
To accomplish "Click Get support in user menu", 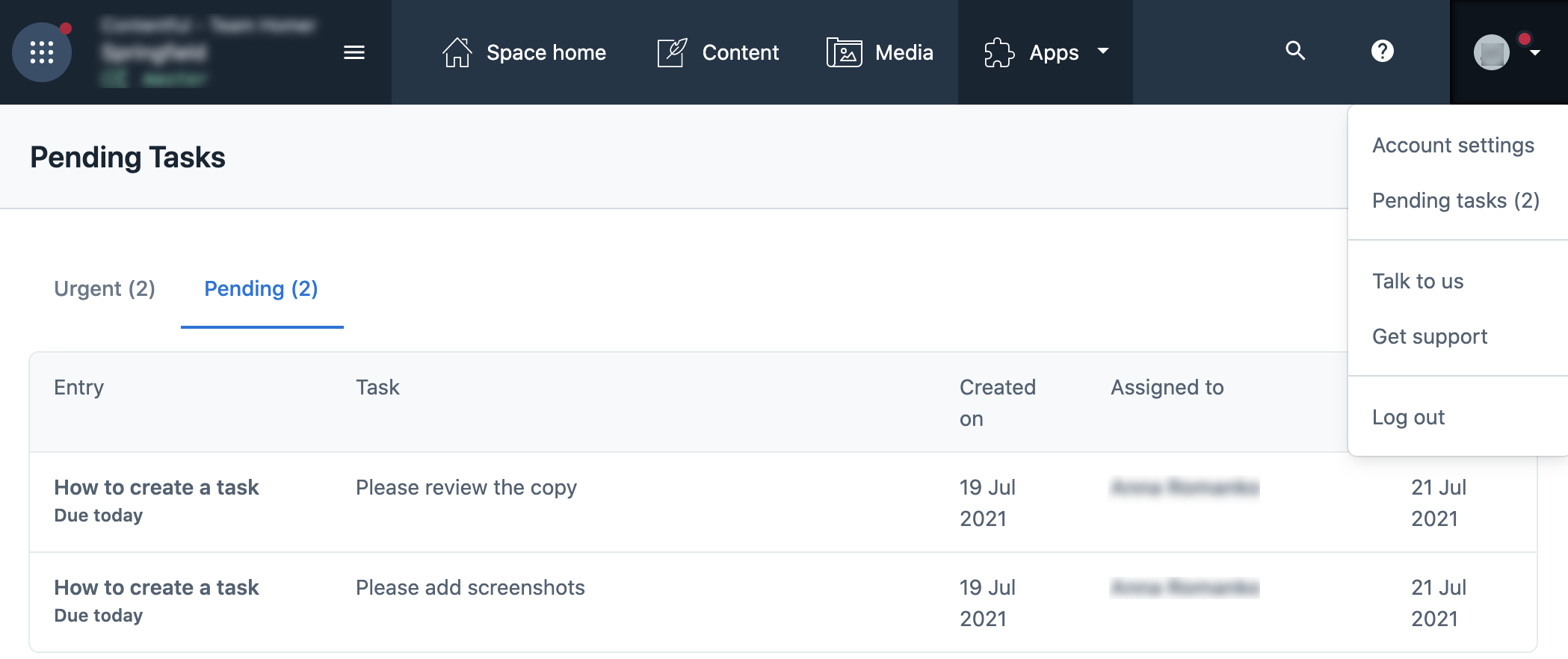I will [x=1430, y=336].
